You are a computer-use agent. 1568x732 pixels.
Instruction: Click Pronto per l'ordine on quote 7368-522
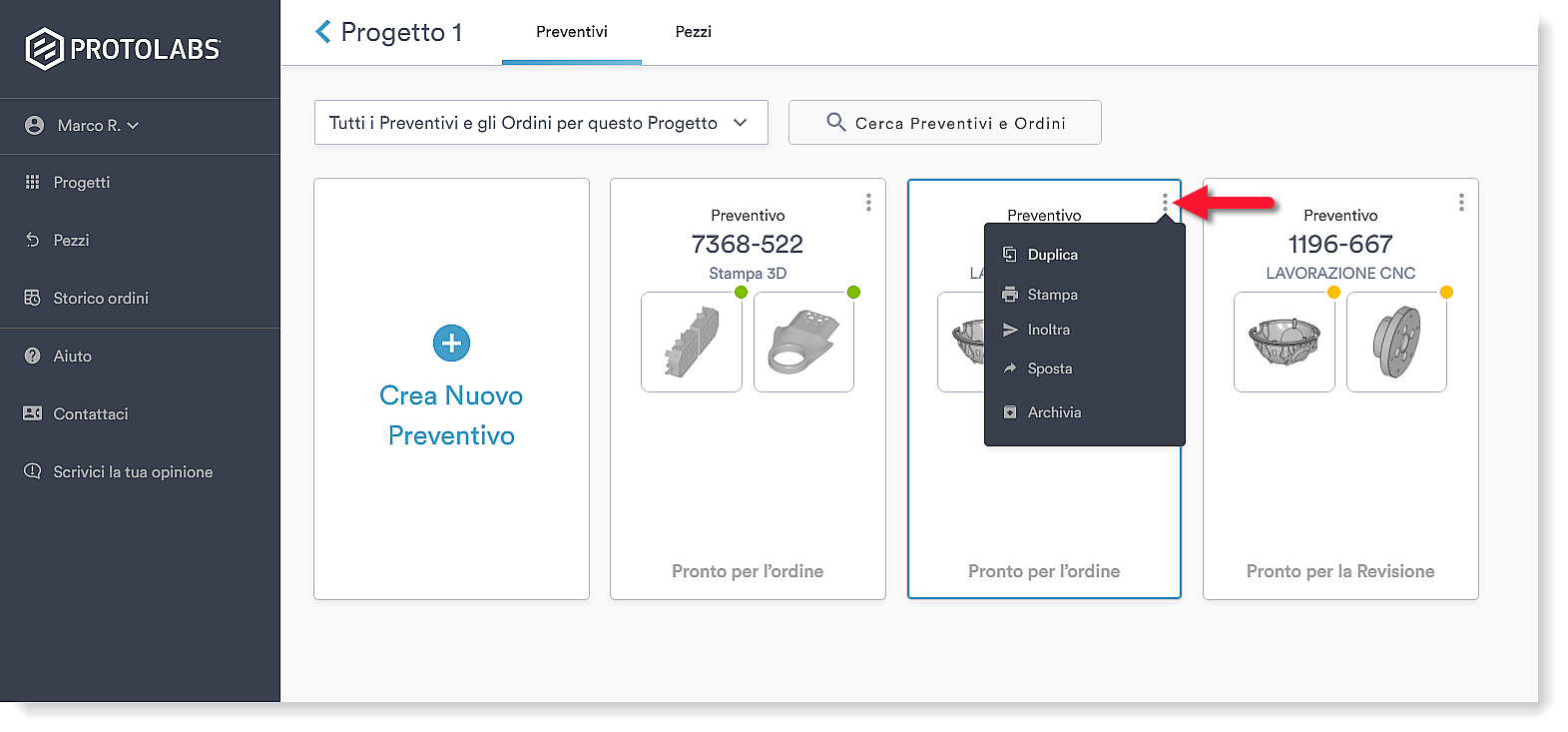748,571
